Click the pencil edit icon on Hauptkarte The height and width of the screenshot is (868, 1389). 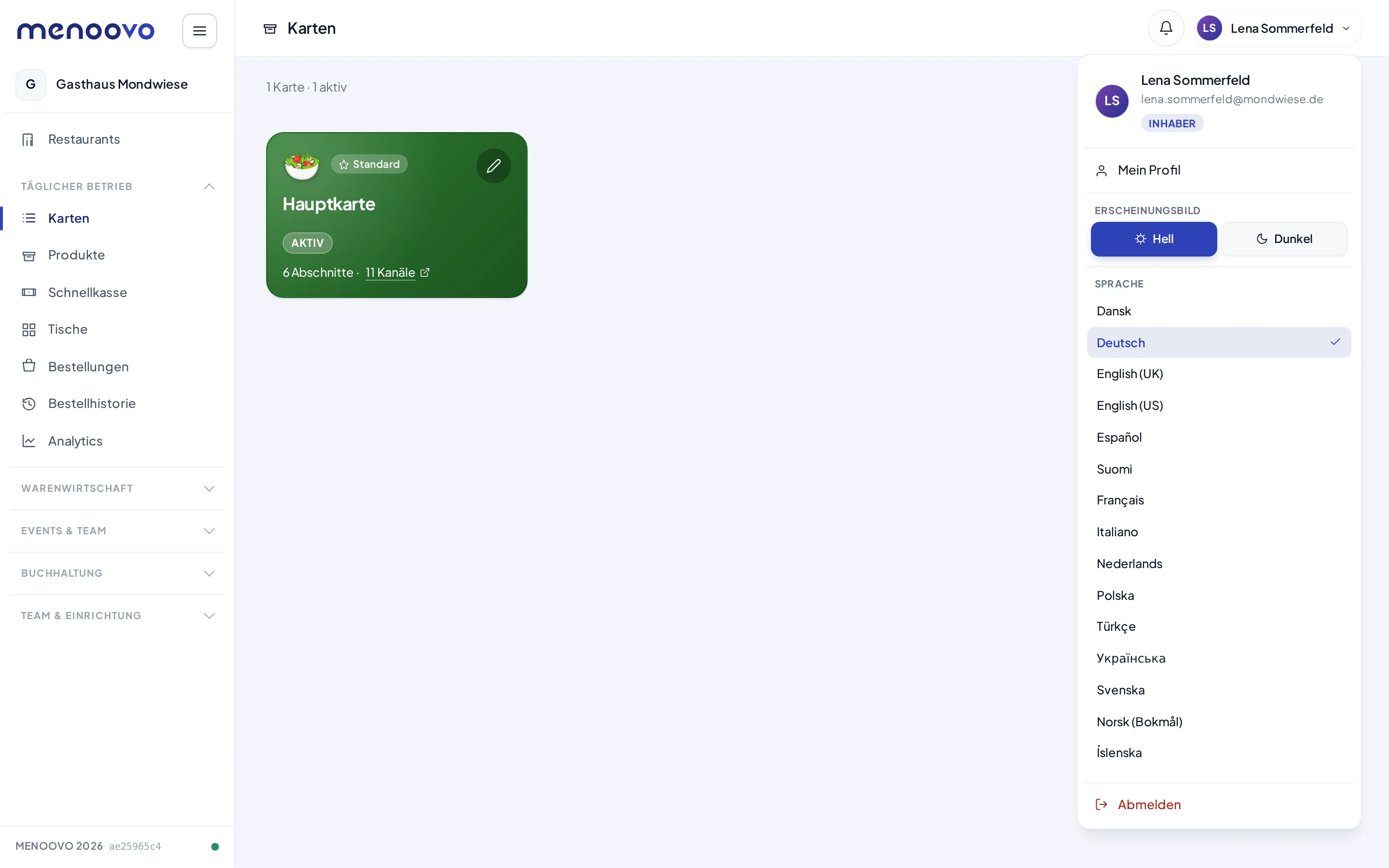point(493,166)
